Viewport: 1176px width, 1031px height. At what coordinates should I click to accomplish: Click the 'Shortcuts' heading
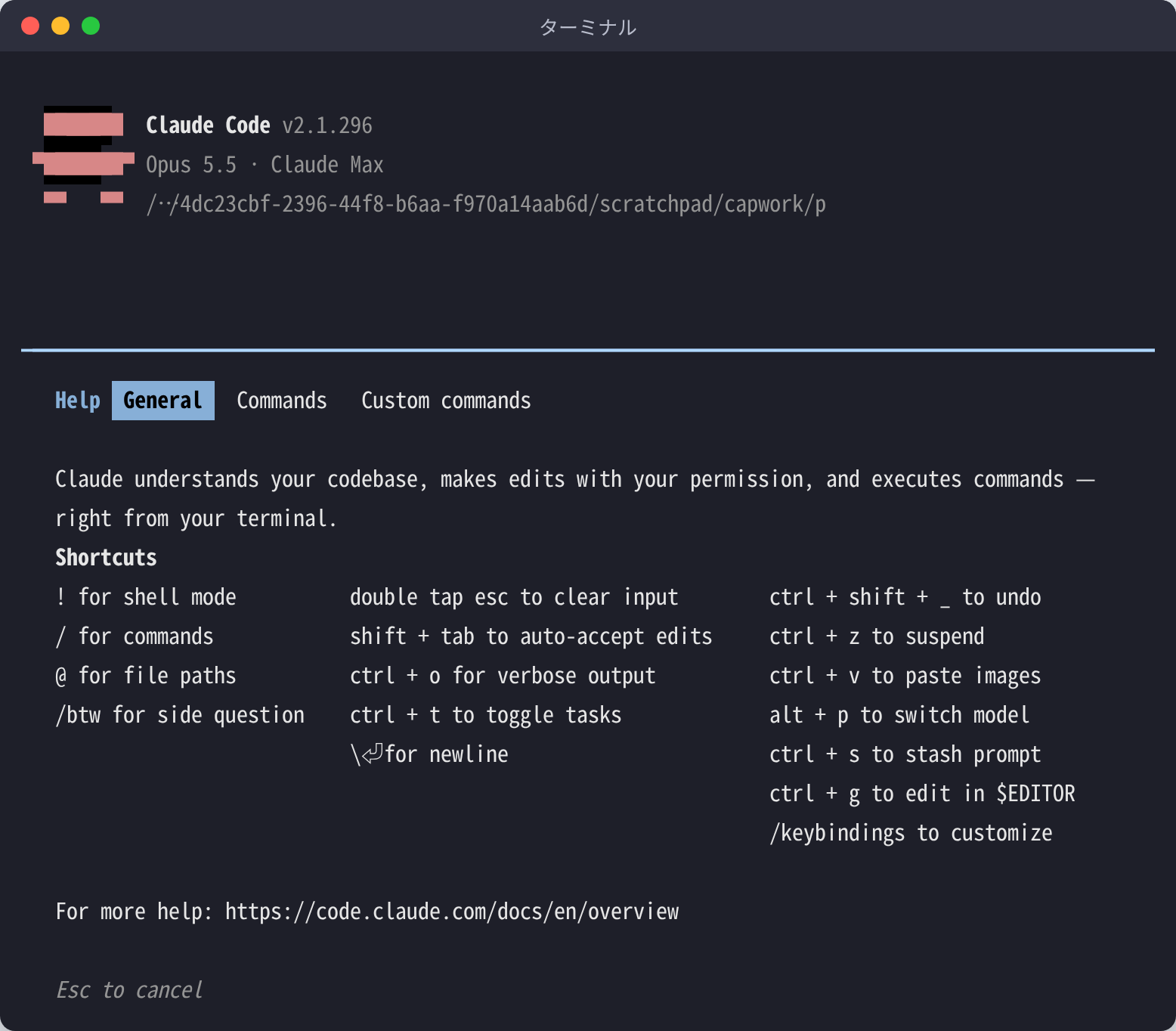click(106, 558)
